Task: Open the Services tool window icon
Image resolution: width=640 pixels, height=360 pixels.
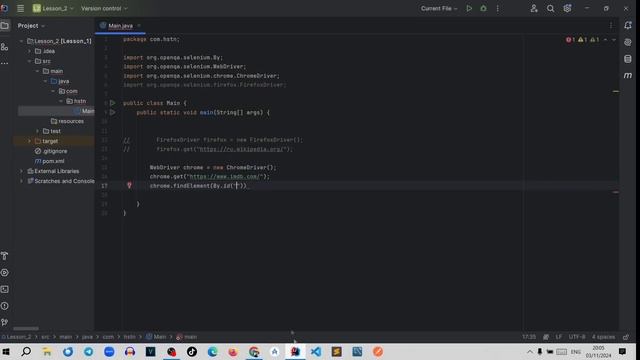Action: (x=4, y=273)
